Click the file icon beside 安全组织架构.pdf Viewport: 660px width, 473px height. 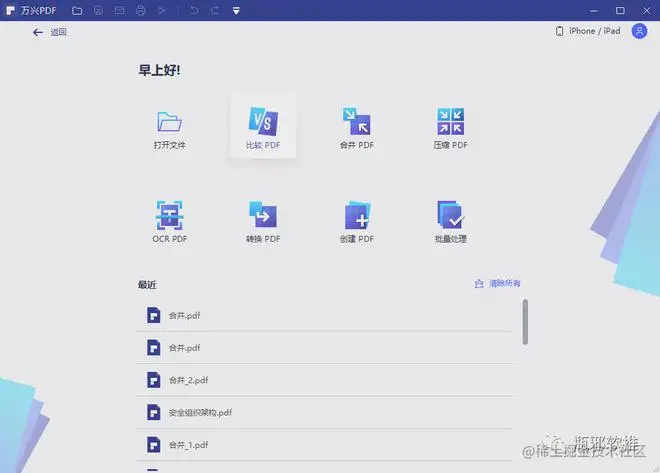(154, 412)
